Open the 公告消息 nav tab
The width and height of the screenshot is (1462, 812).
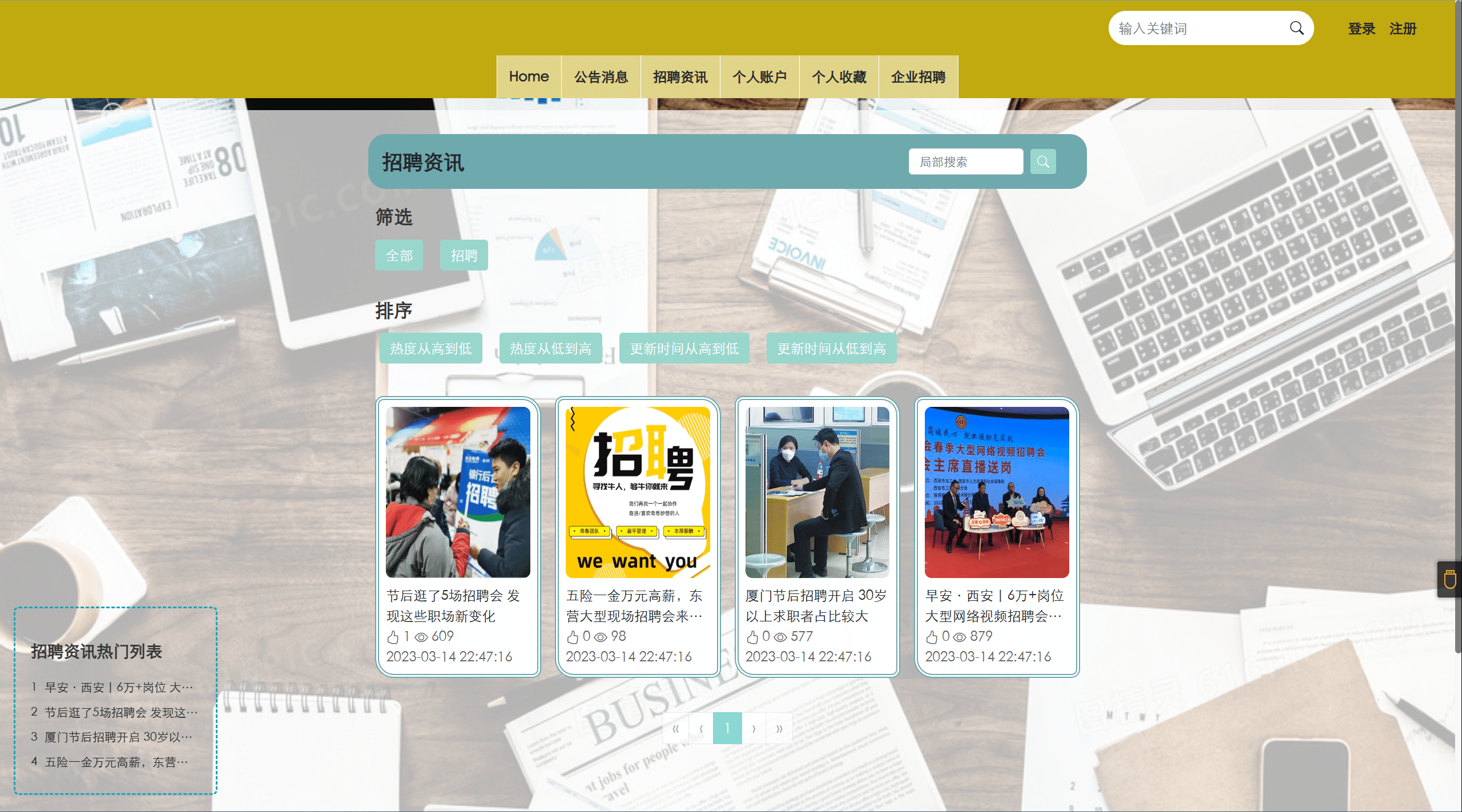(601, 77)
